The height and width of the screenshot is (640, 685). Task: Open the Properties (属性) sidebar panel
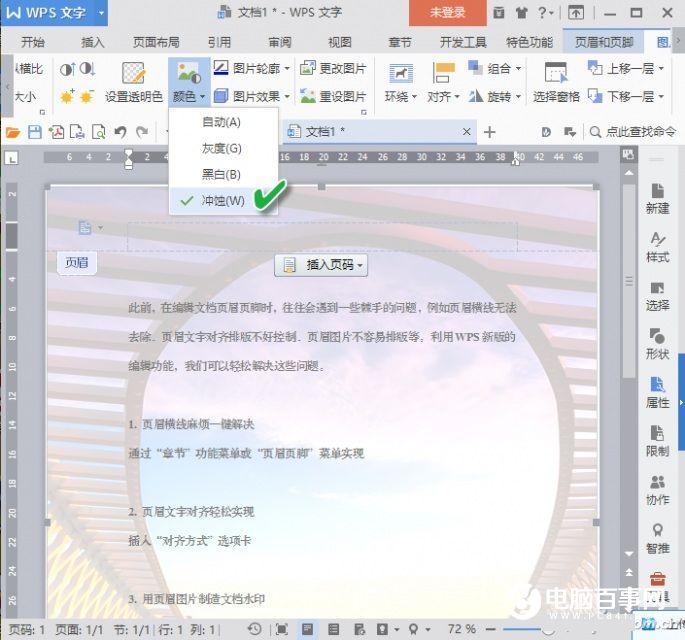[x=657, y=393]
